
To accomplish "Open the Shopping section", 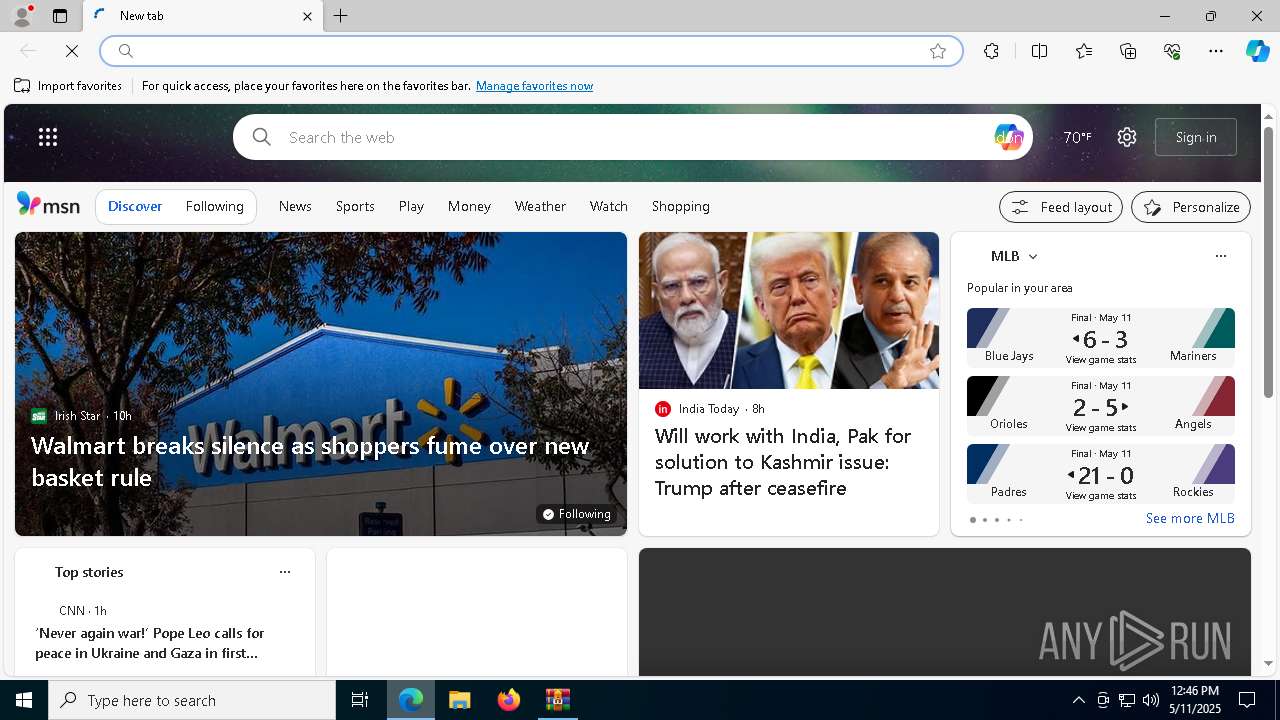I will (x=681, y=206).
